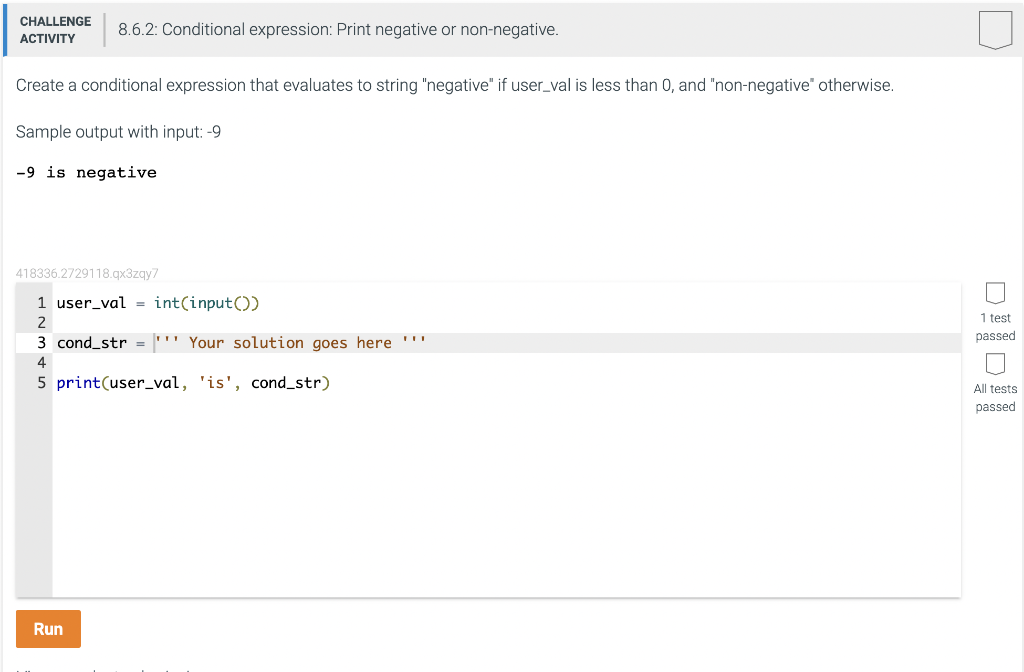Viewport: 1024px width, 672px height.
Task: Click the int(input()) call on line 1
Action: pos(206,303)
